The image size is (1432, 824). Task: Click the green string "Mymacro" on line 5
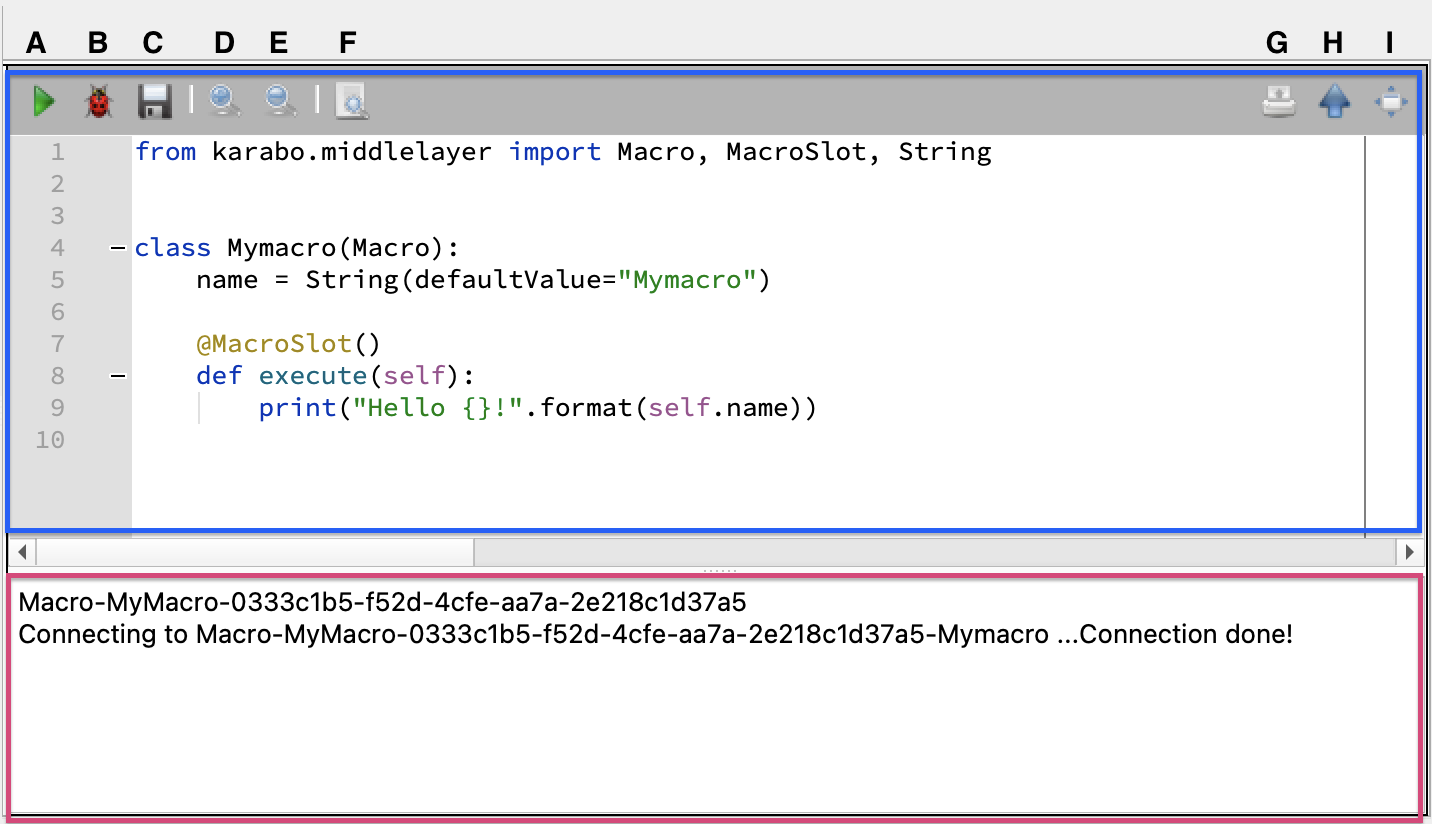tap(687, 280)
